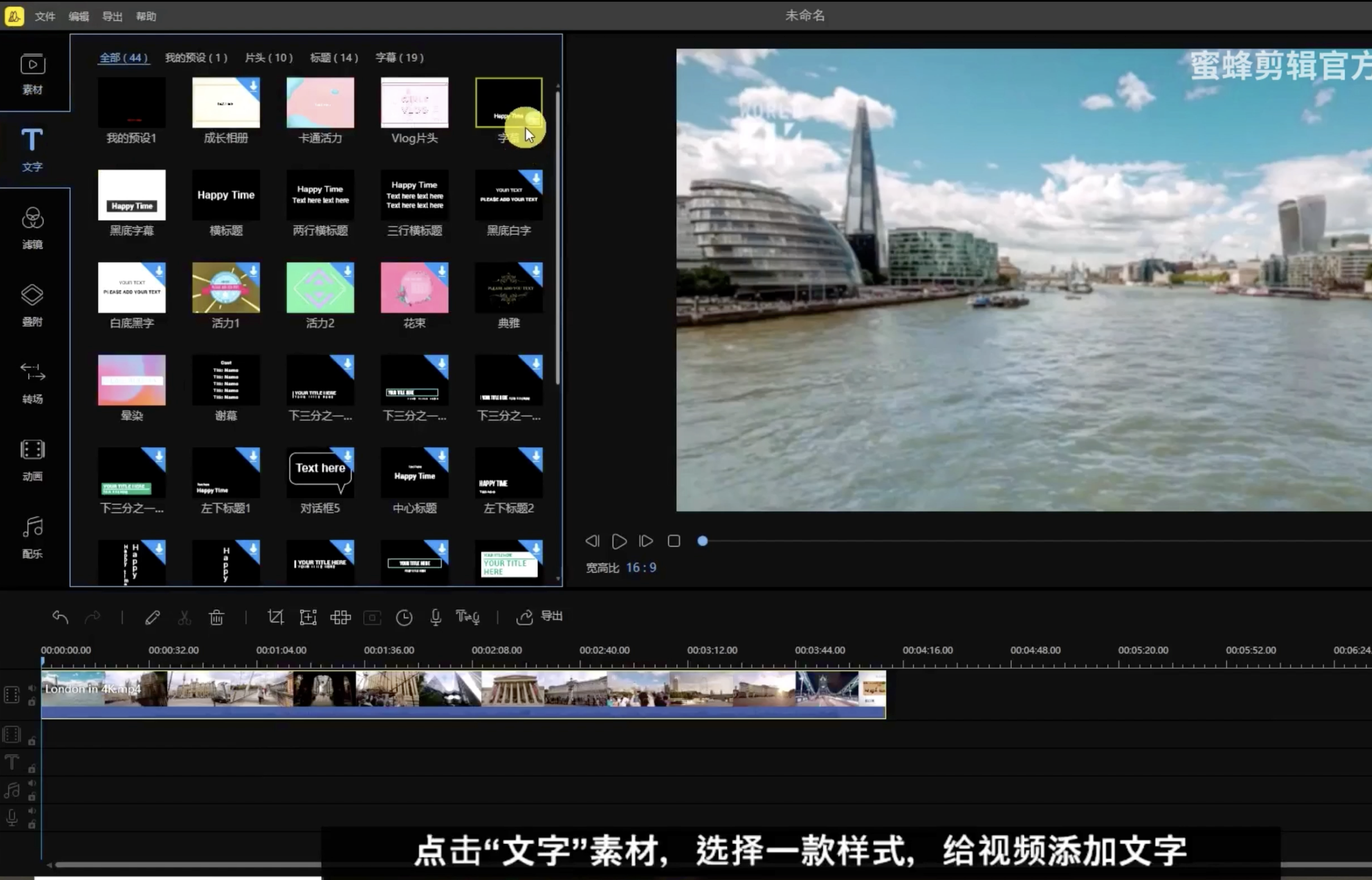Open the 导出 menu in menu bar
Viewport: 1372px width, 880px height.
pos(112,16)
